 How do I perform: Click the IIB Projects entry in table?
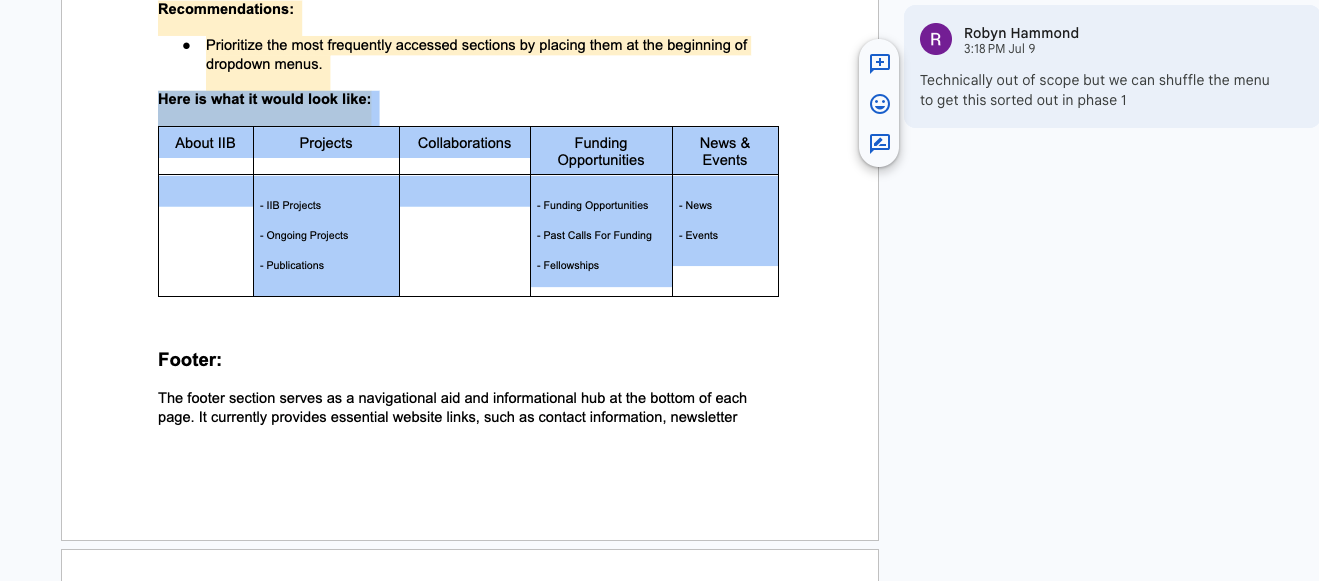(293, 206)
